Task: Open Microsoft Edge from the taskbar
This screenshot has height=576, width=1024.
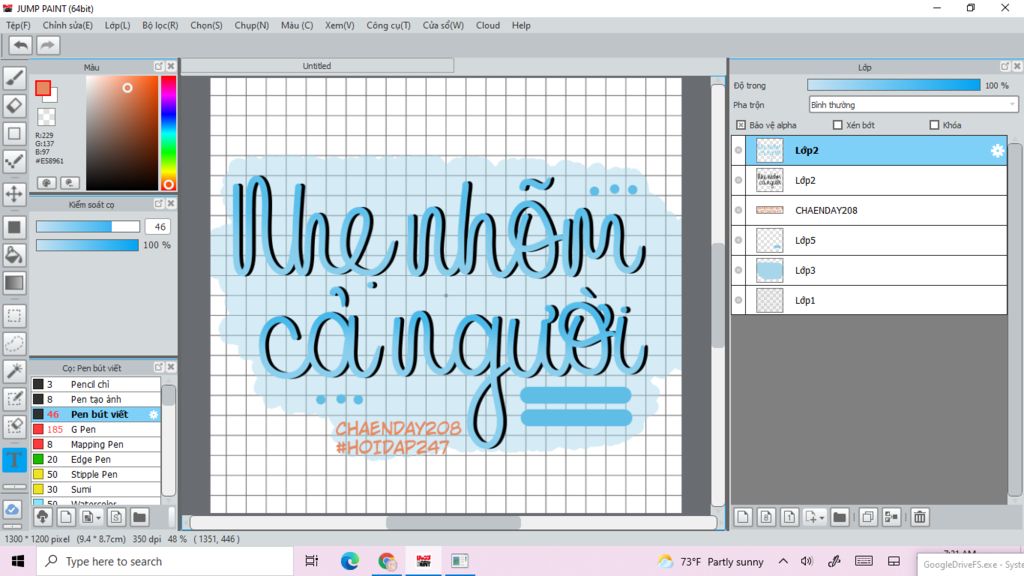Action: tap(349, 562)
